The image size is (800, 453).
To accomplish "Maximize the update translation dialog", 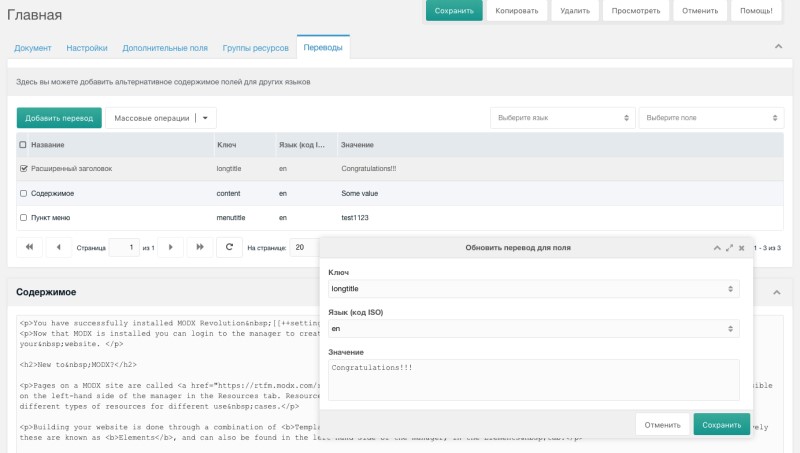I will click(729, 247).
